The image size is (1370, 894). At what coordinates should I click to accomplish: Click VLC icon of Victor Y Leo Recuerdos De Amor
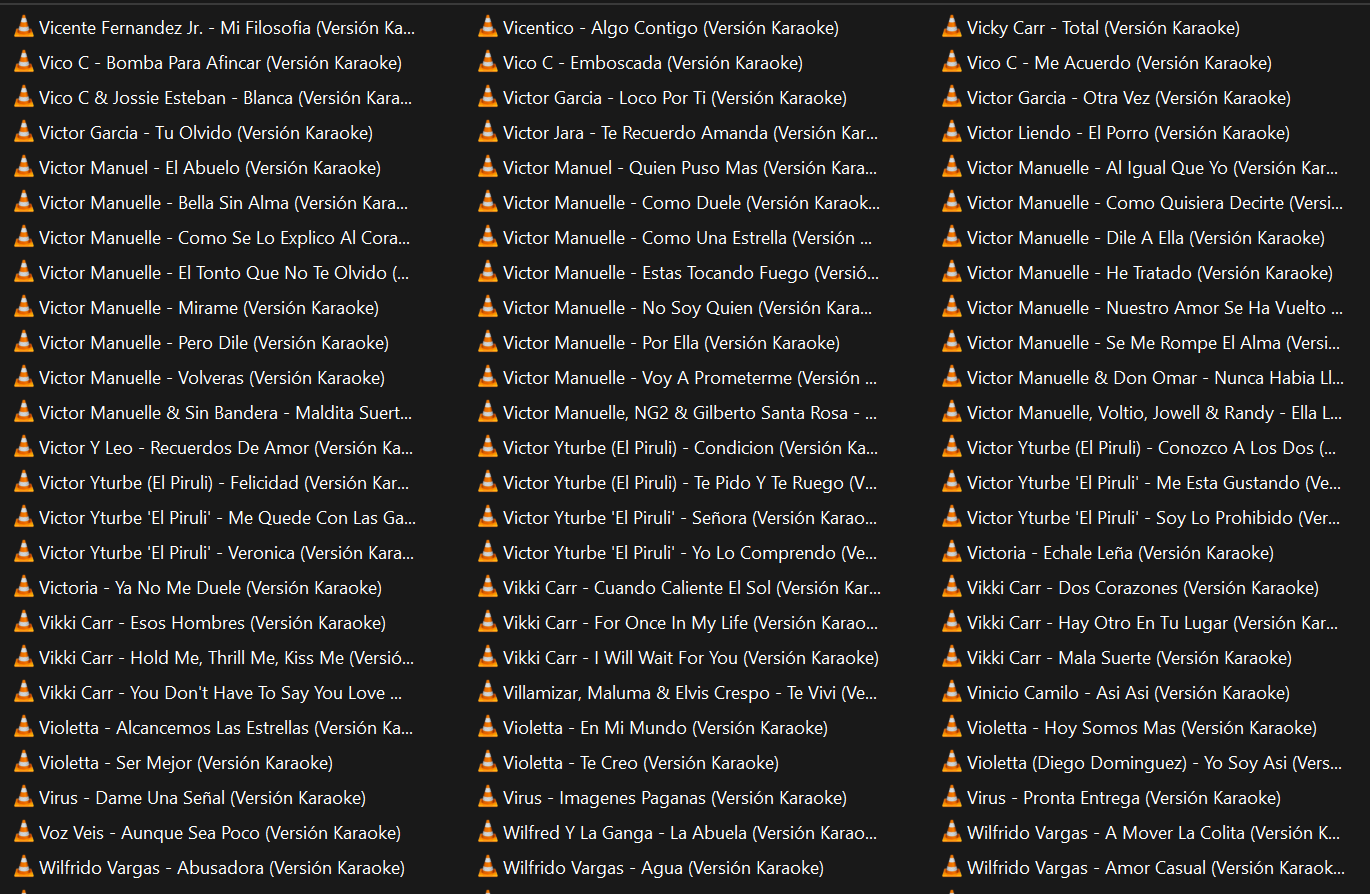pos(24,447)
